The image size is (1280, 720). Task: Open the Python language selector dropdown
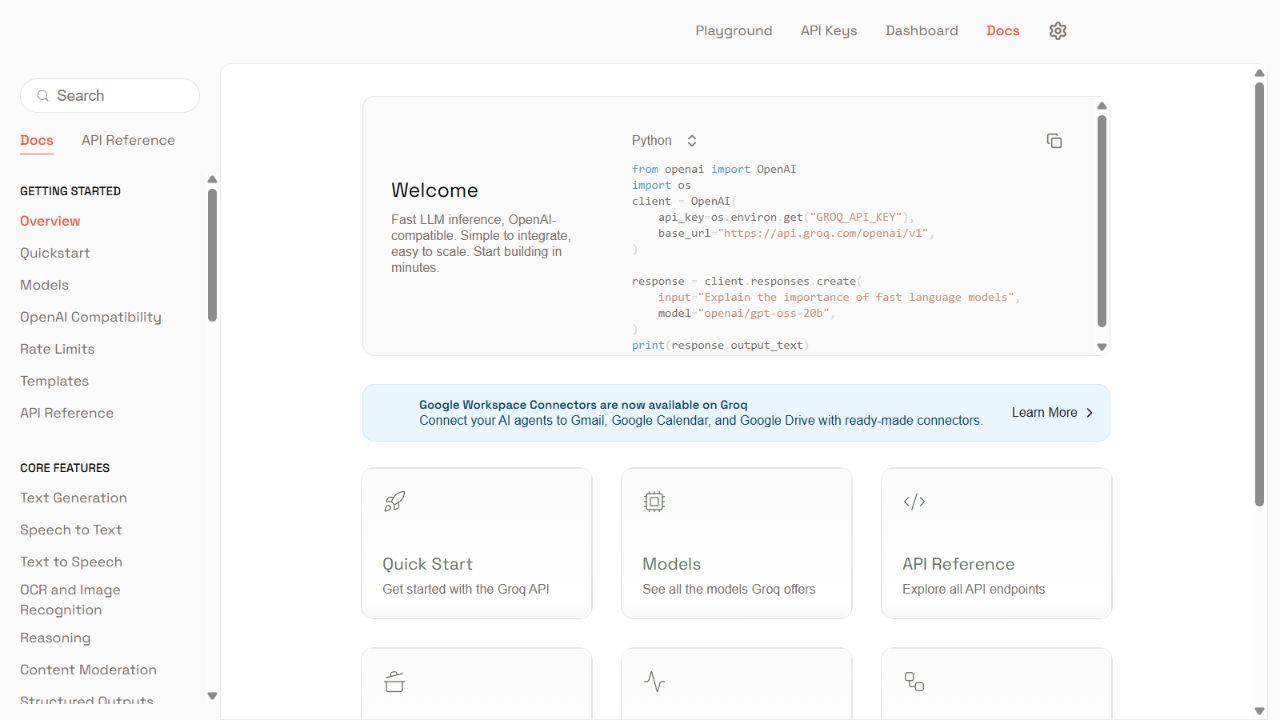coord(664,141)
